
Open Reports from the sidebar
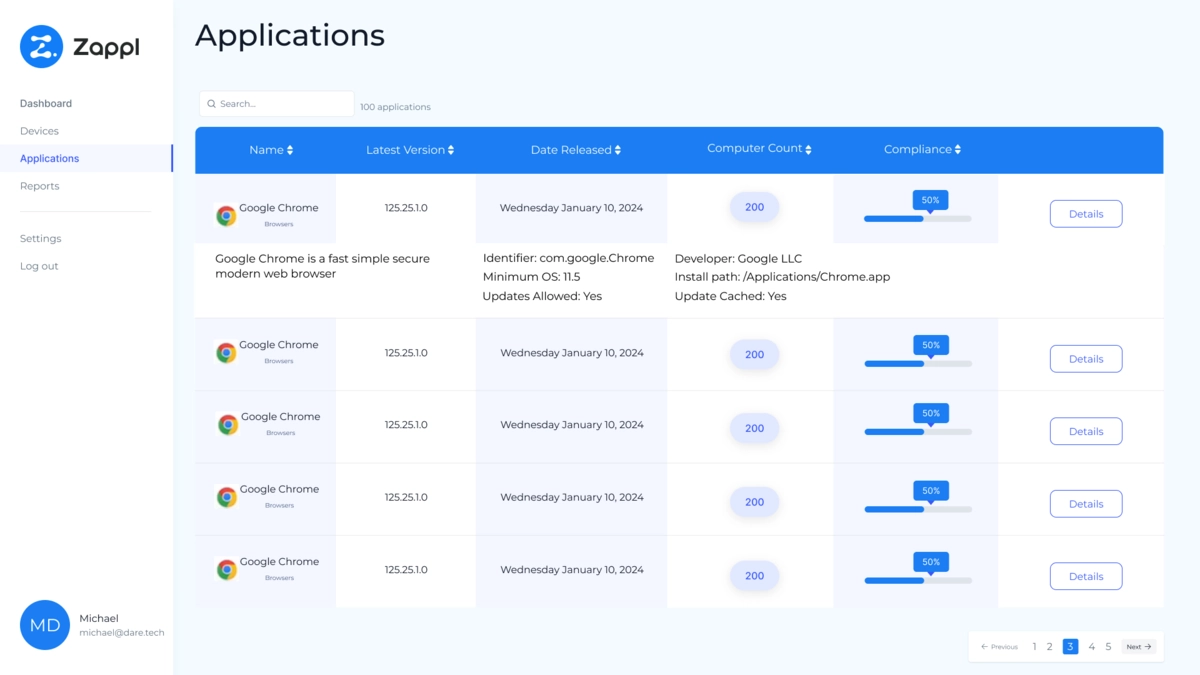39,185
